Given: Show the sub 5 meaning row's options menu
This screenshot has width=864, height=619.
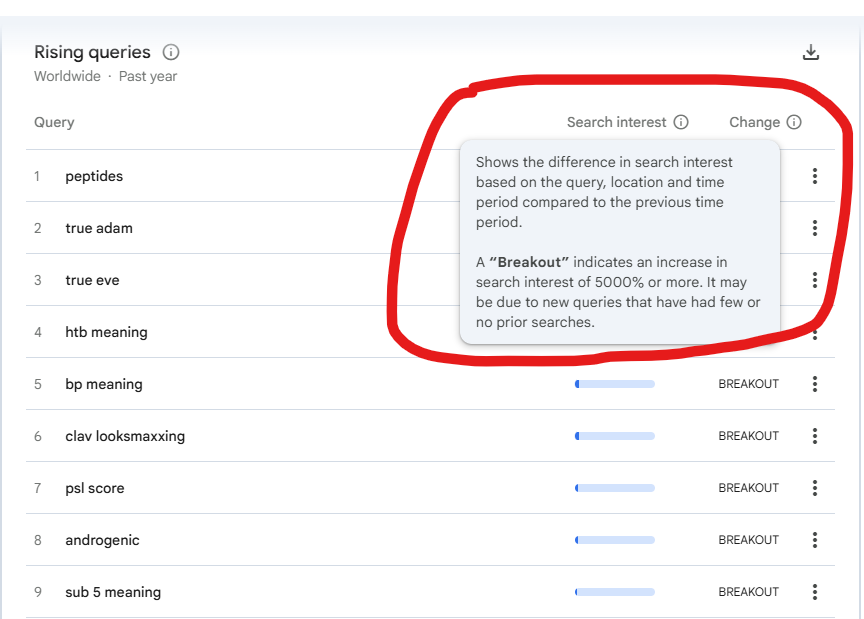Looking at the screenshot, I should [x=815, y=592].
